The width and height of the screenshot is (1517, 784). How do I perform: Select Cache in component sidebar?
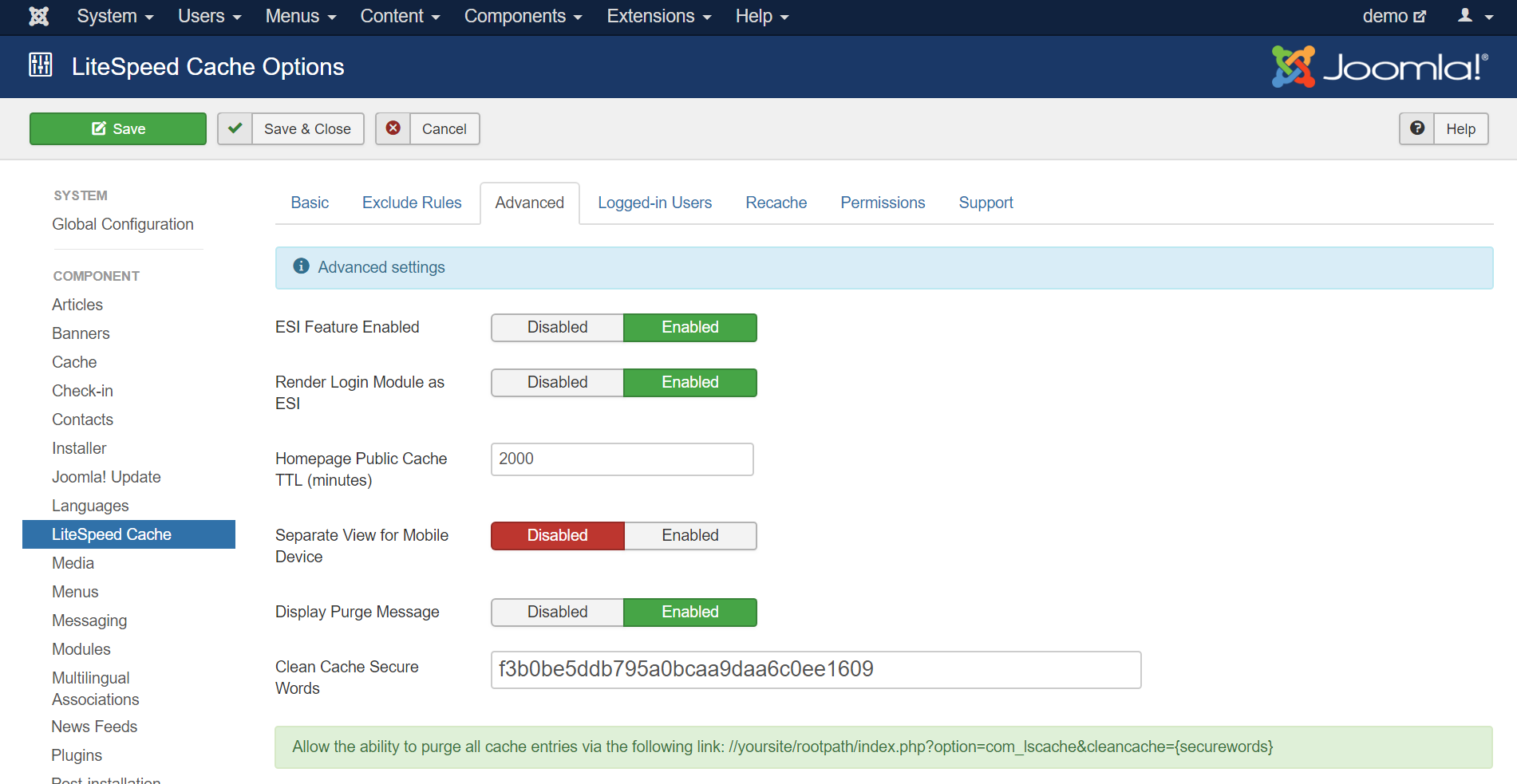click(74, 362)
